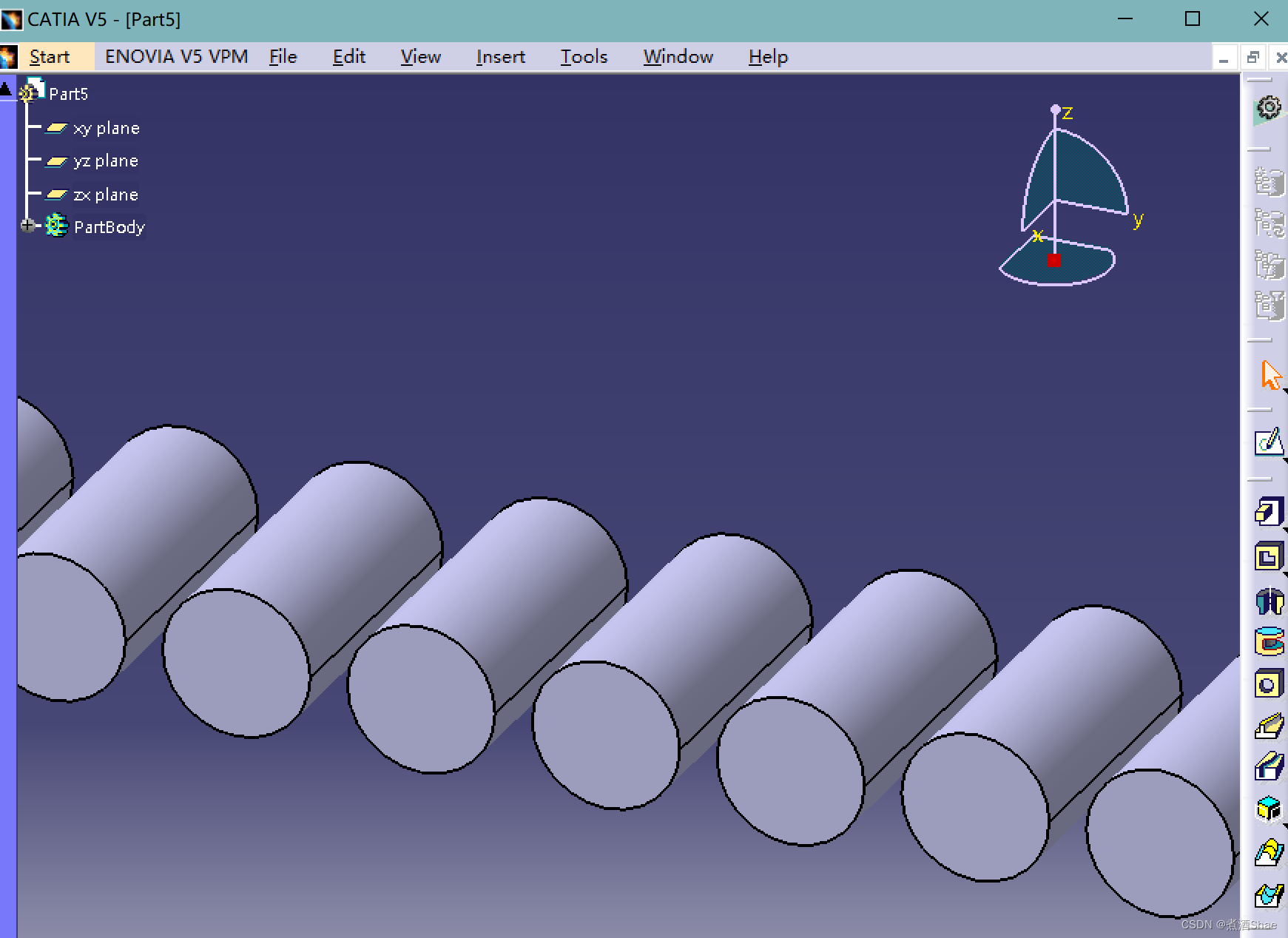Open the Solid Combine cube tool
This screenshot has height=938, width=1288.
(x=1269, y=809)
